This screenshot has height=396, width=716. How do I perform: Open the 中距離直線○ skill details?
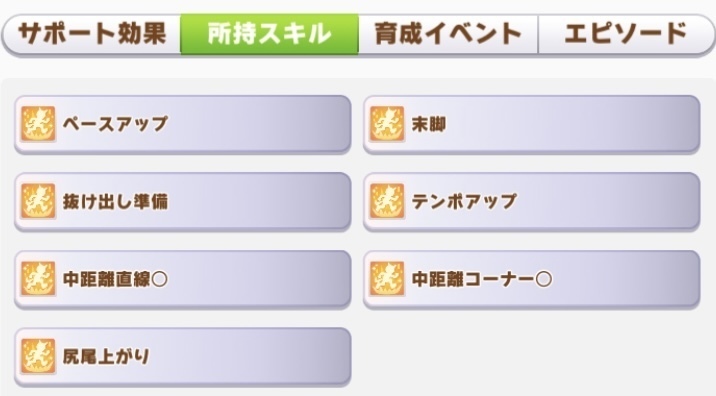(183, 279)
